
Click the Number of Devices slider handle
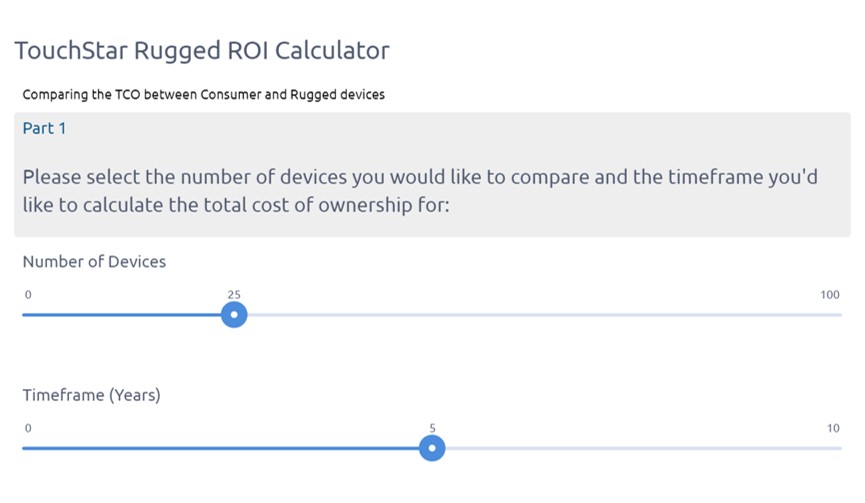click(x=234, y=315)
